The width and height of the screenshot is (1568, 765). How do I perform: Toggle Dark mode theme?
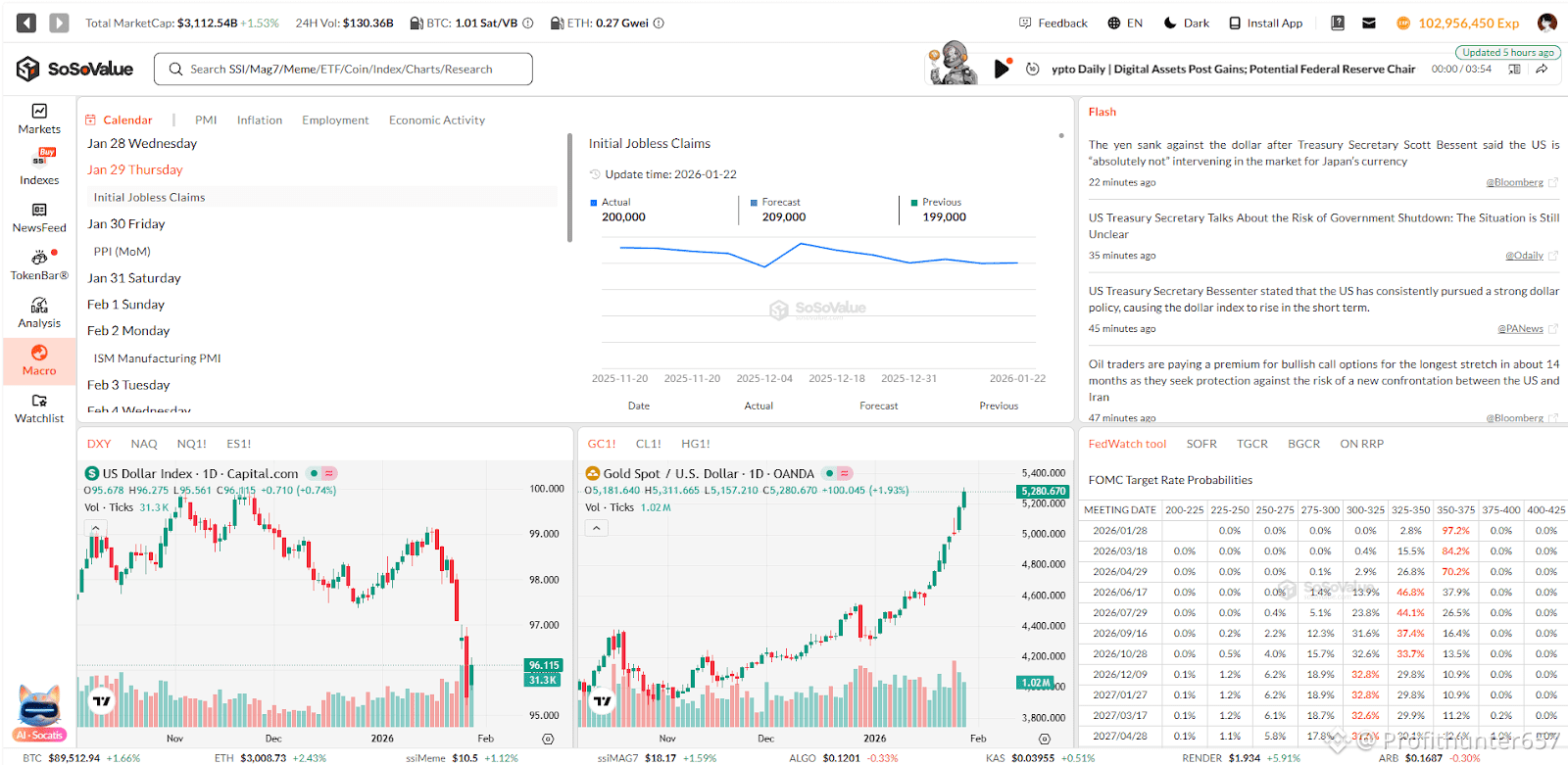click(1186, 23)
